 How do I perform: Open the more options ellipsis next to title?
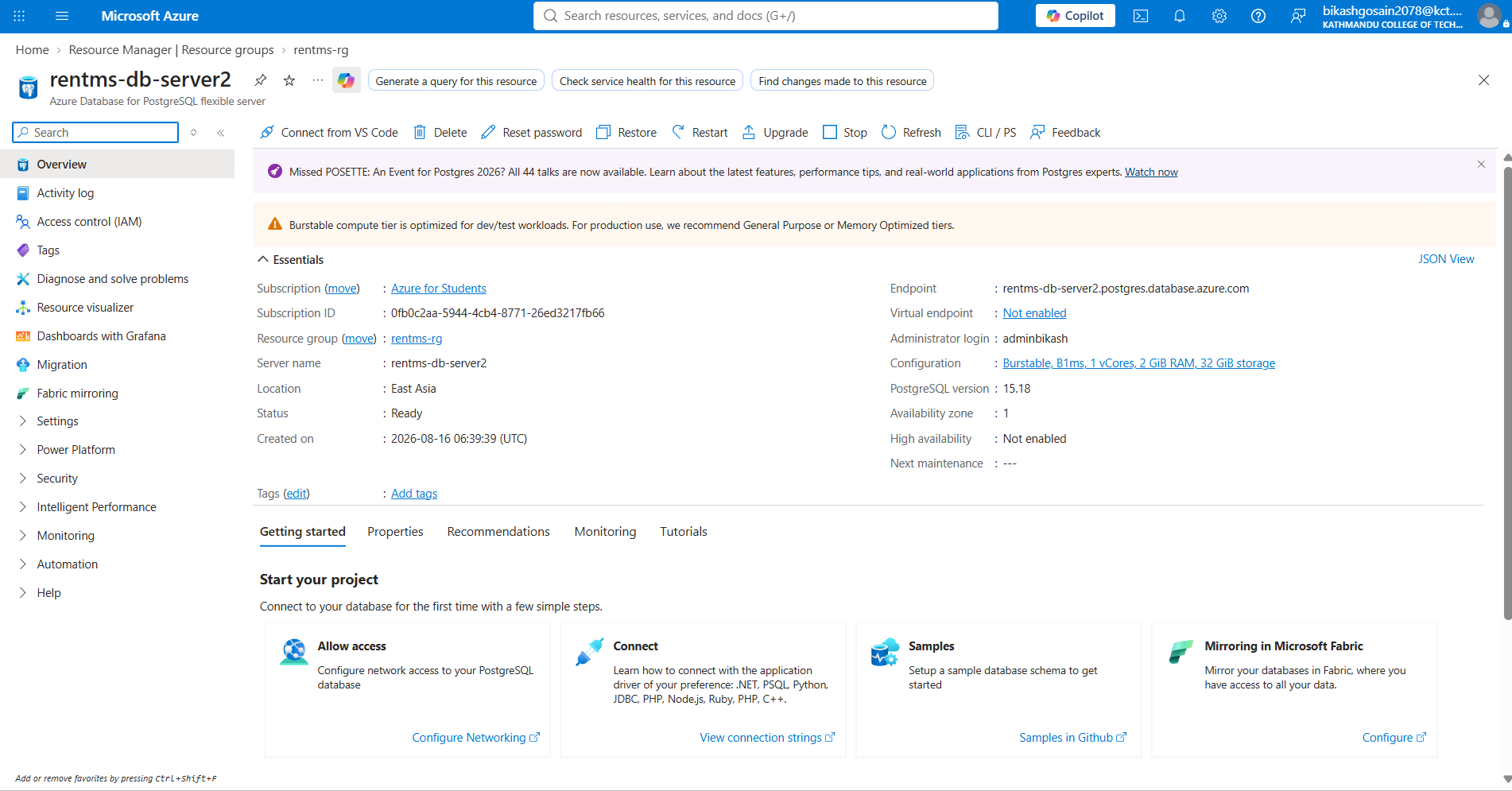click(x=317, y=80)
